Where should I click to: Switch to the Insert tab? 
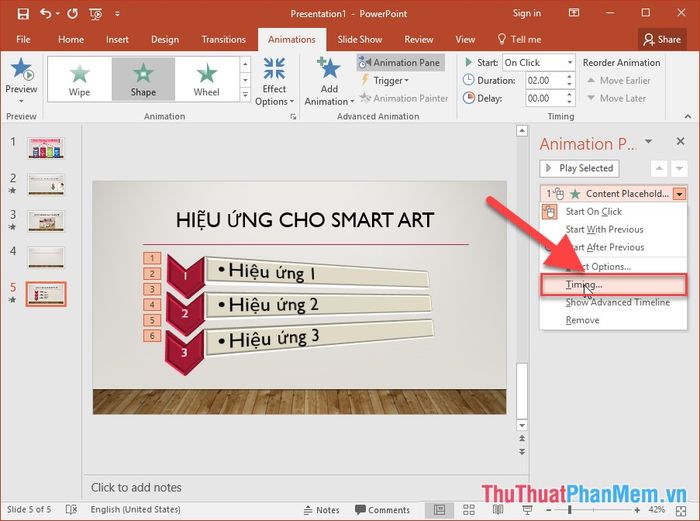click(117, 39)
